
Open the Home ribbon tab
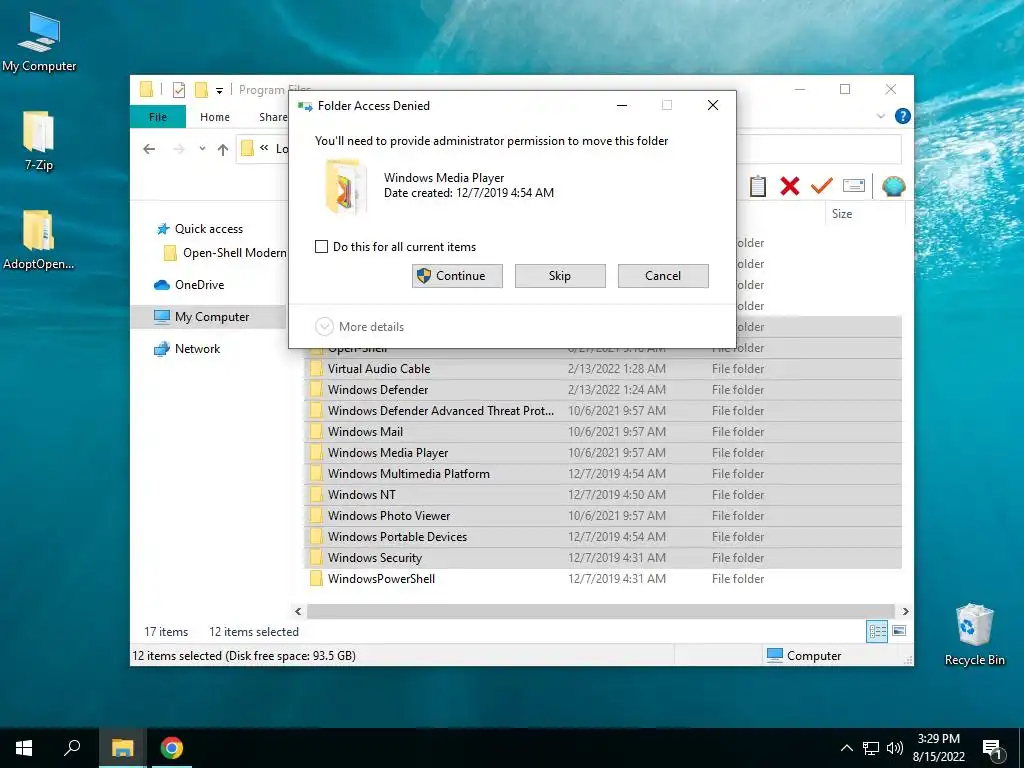click(x=215, y=117)
